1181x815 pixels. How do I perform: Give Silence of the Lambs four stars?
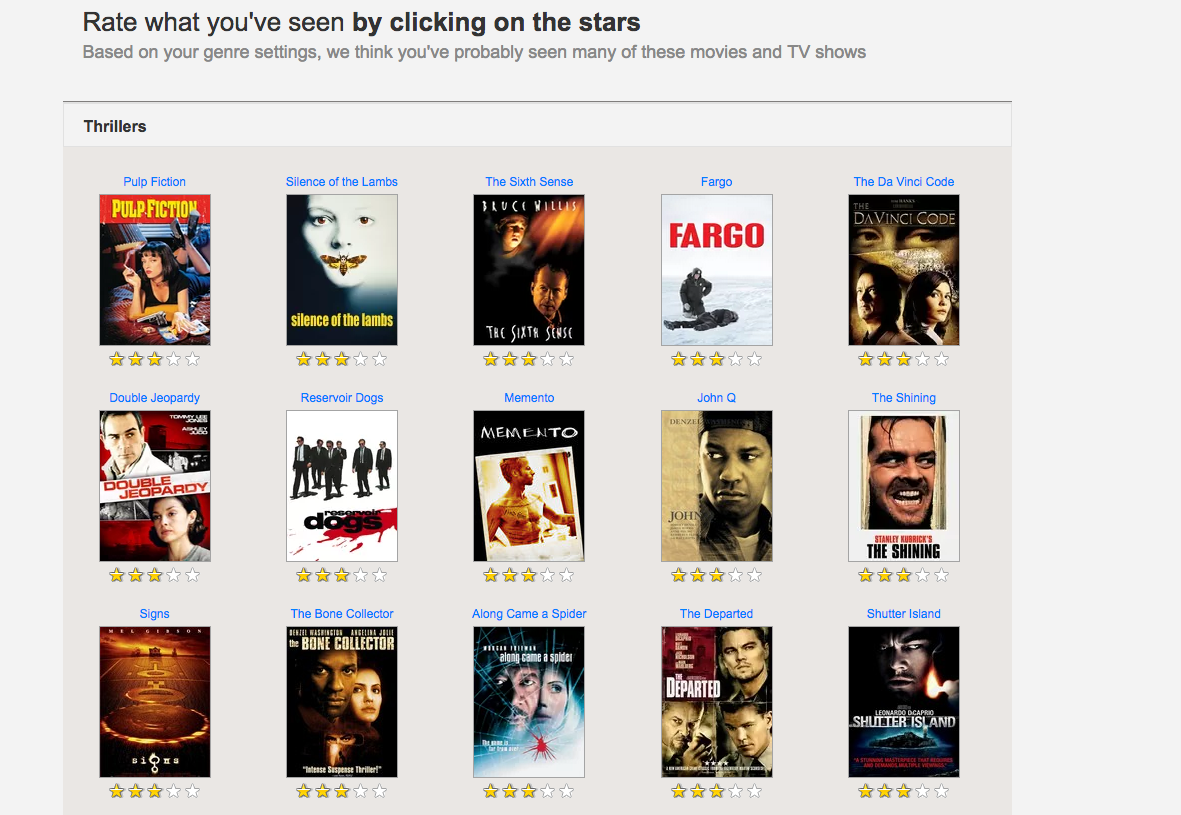click(x=361, y=359)
